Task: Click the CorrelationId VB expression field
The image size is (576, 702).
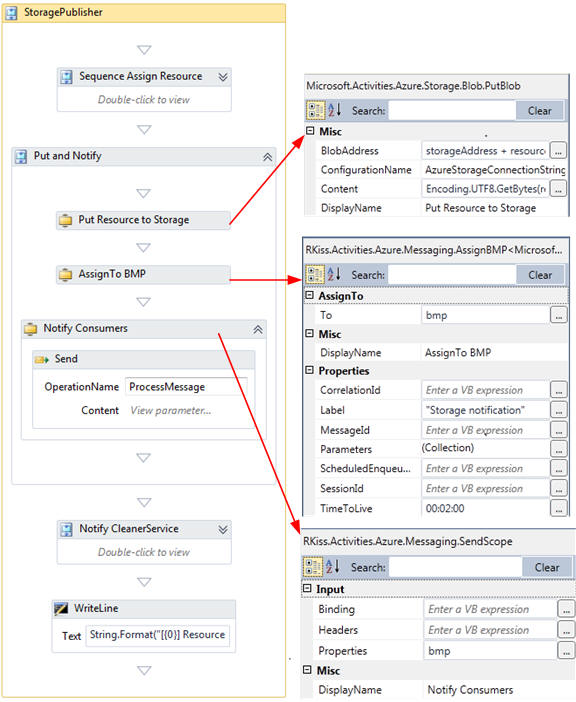Action: pyautogui.click(x=485, y=390)
